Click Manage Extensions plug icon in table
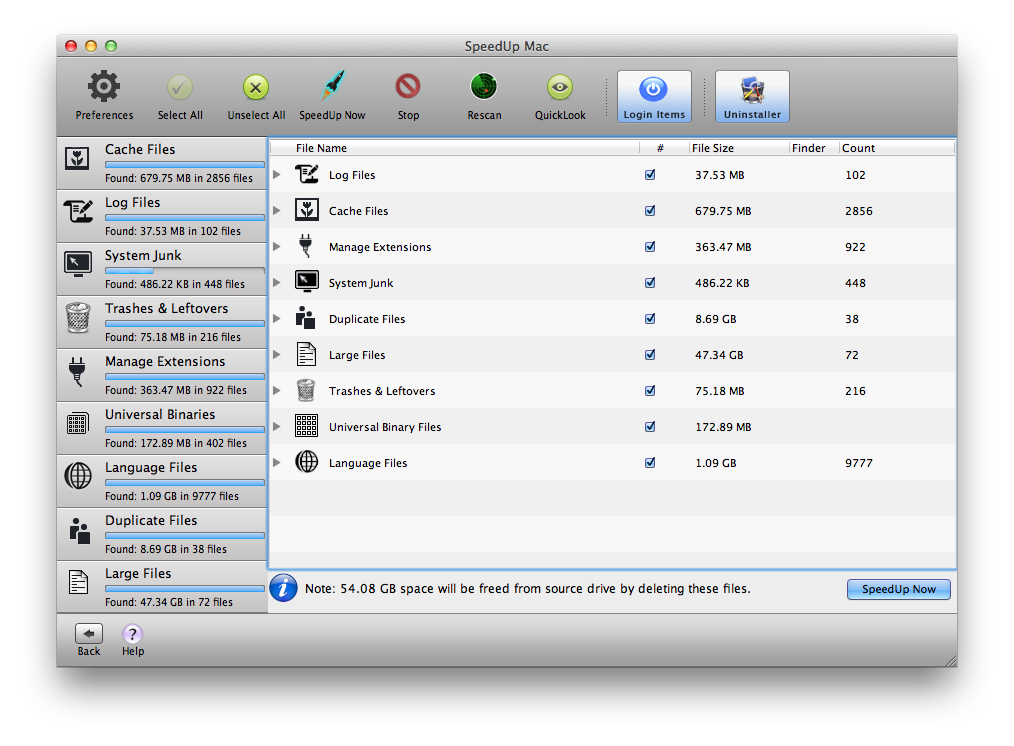 point(306,246)
